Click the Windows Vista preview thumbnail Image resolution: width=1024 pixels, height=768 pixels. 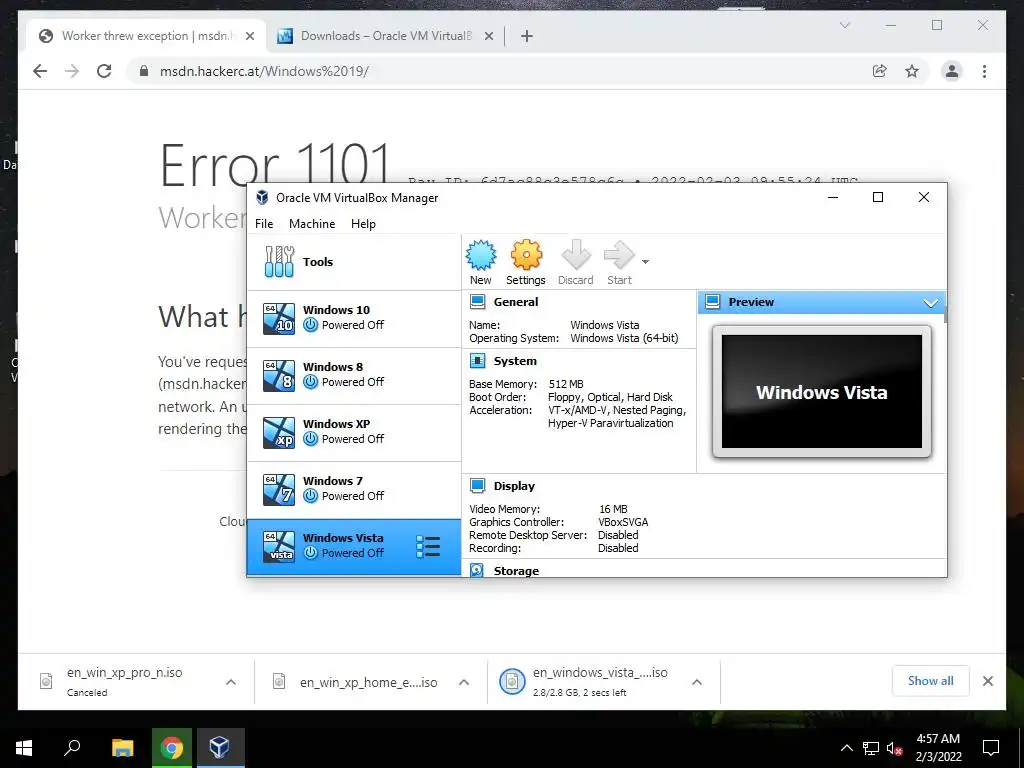click(x=822, y=392)
